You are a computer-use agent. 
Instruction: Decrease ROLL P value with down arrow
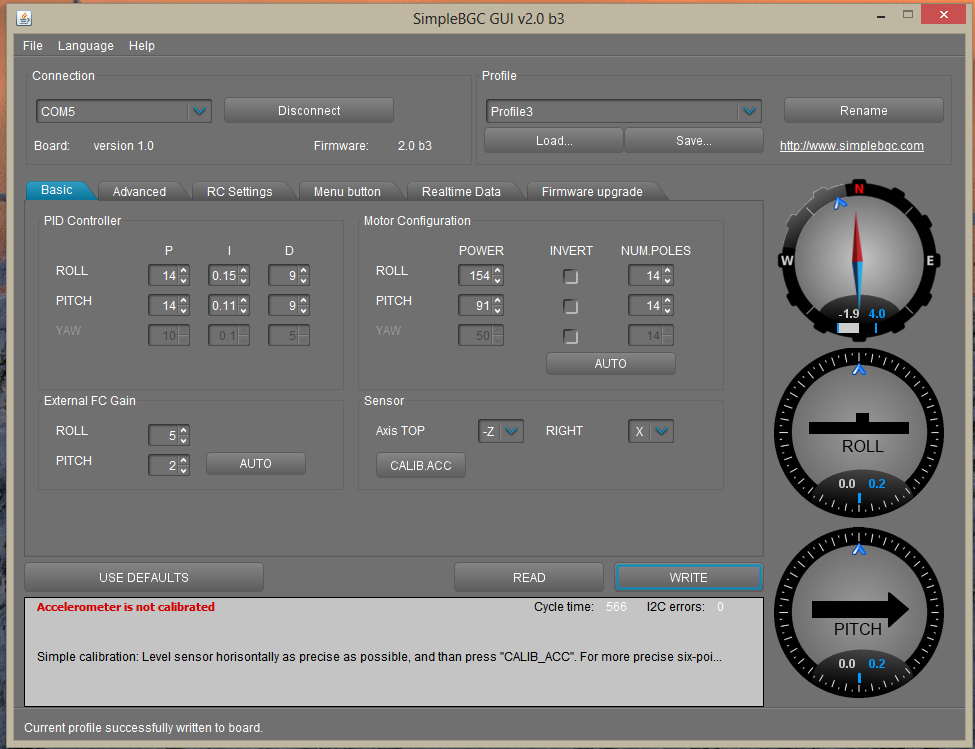tap(183, 280)
